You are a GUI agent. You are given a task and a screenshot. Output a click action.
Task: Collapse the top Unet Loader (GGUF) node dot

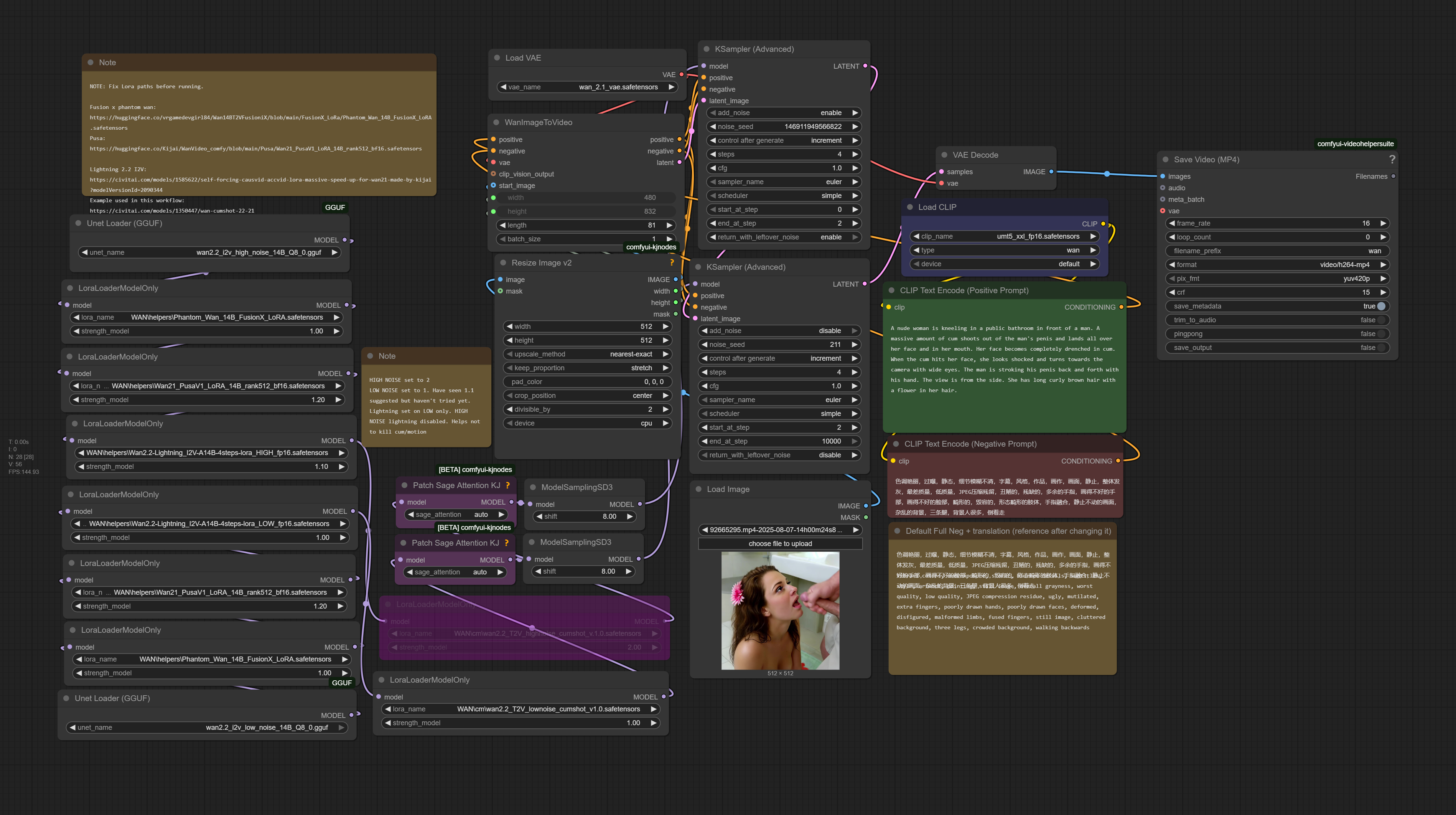point(78,223)
